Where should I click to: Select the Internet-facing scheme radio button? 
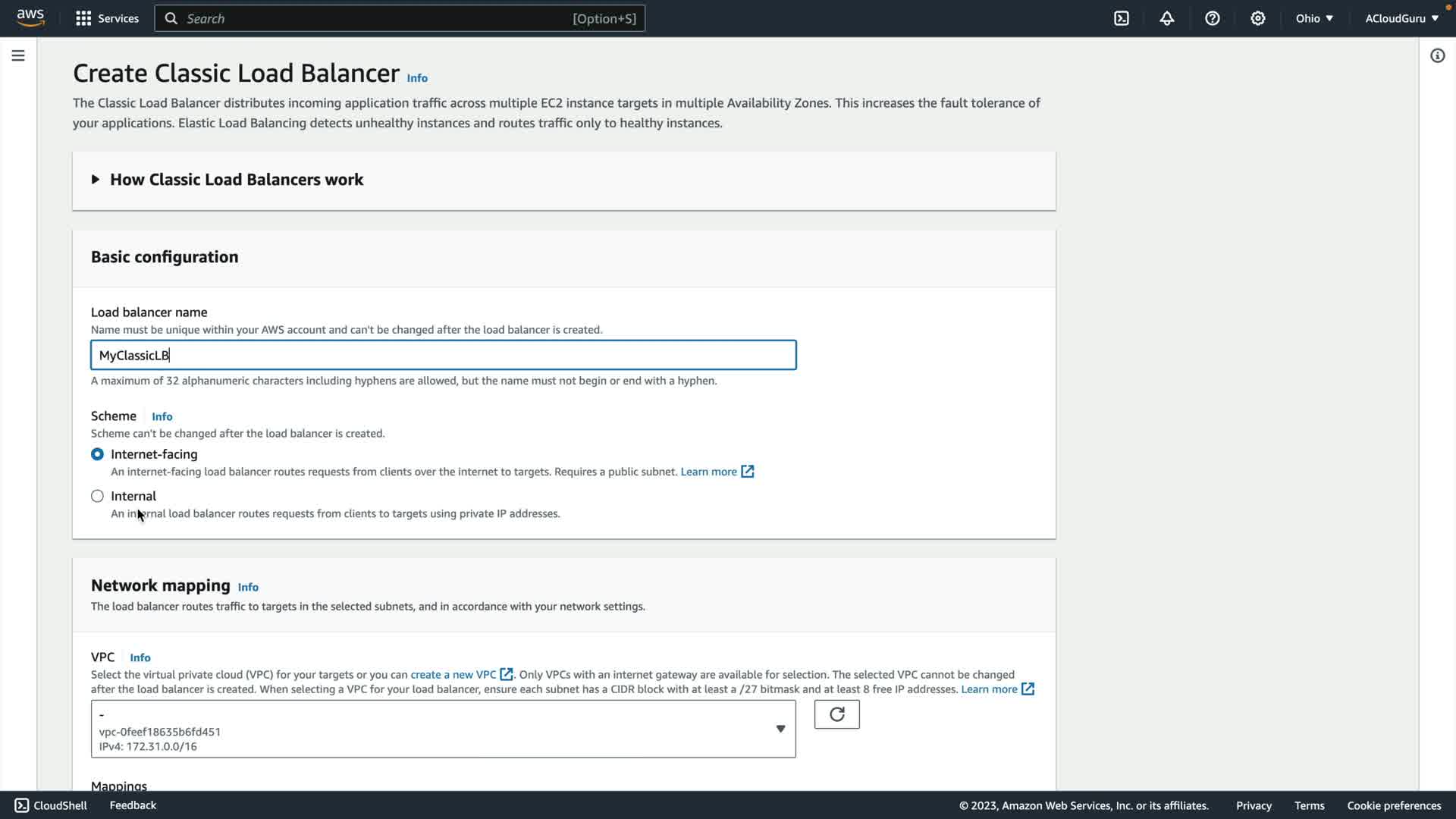(x=97, y=454)
